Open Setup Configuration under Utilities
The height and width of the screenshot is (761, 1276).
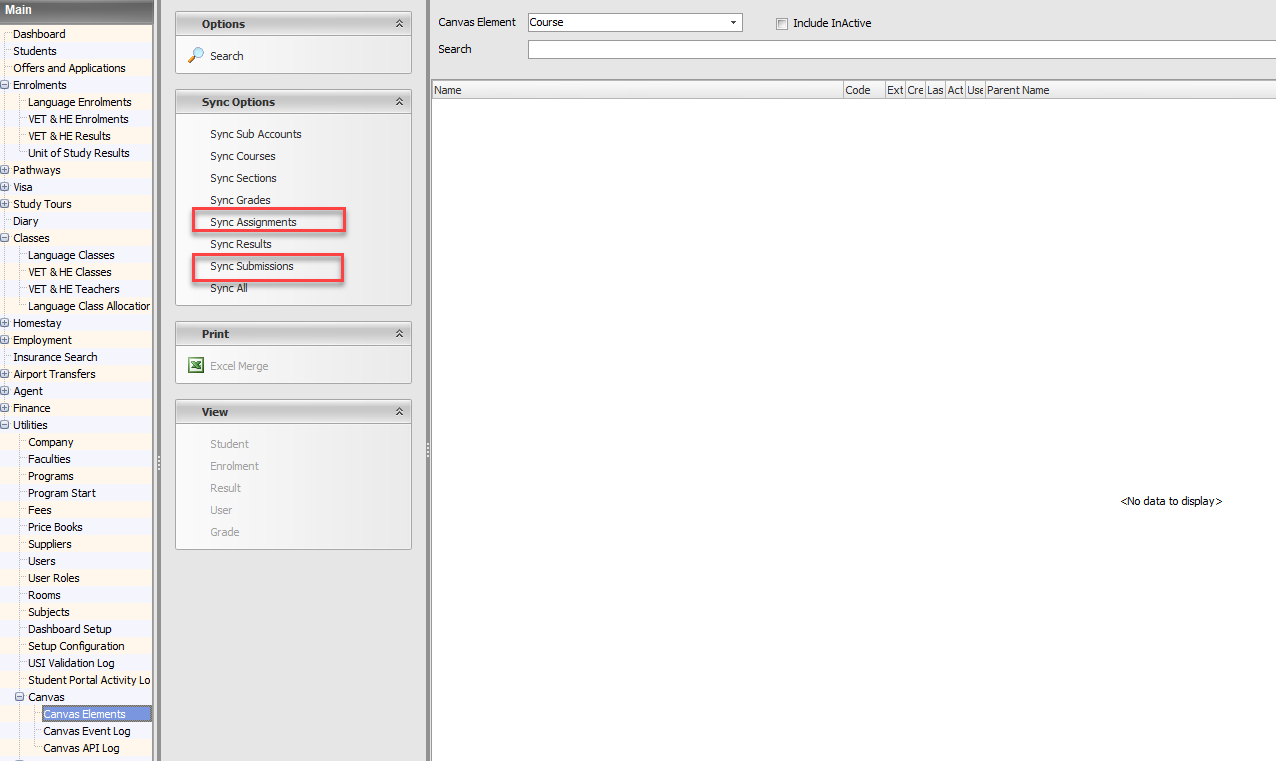tap(76, 646)
